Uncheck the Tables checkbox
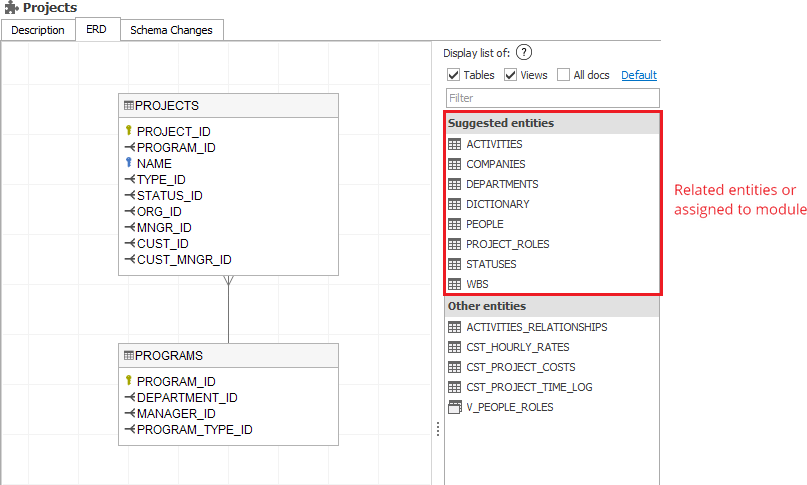 [x=454, y=75]
